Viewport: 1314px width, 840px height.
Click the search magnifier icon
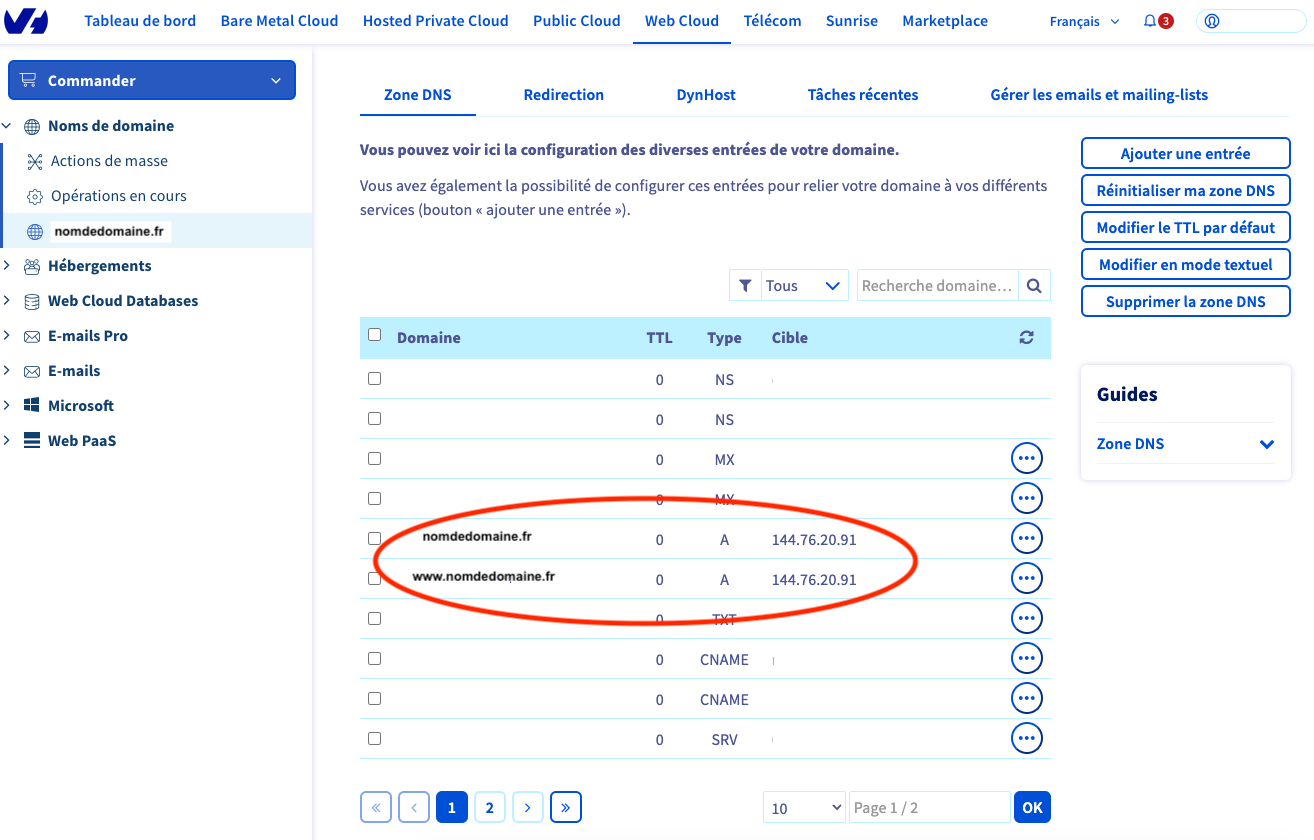point(1034,286)
